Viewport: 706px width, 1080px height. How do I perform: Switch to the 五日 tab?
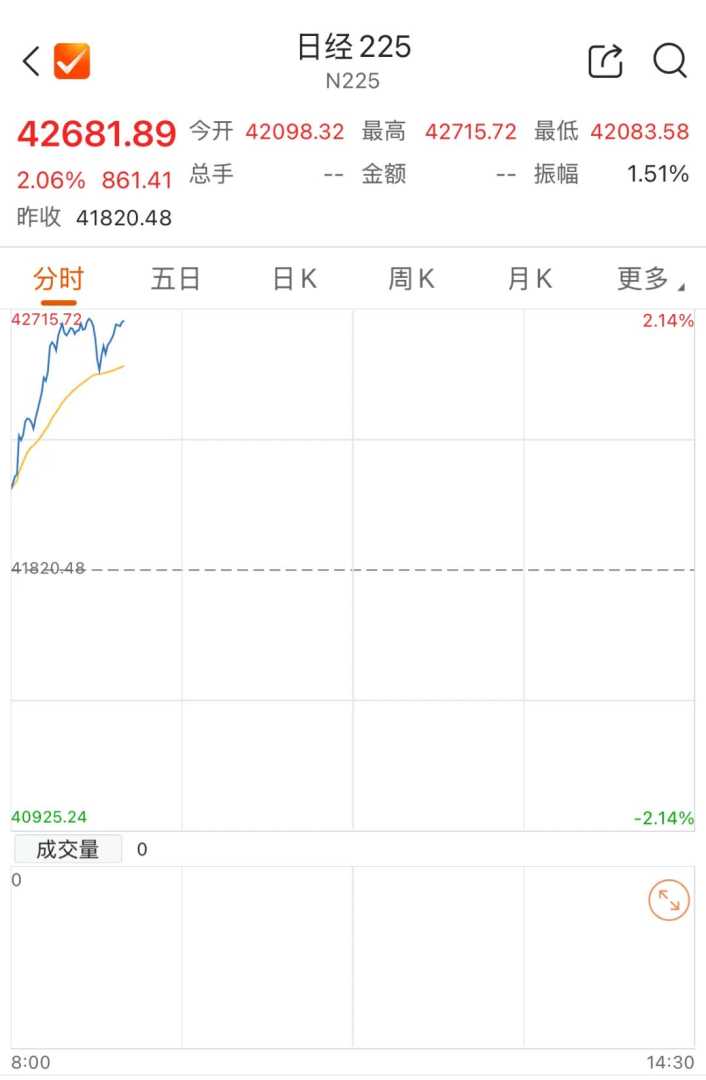coord(176,279)
